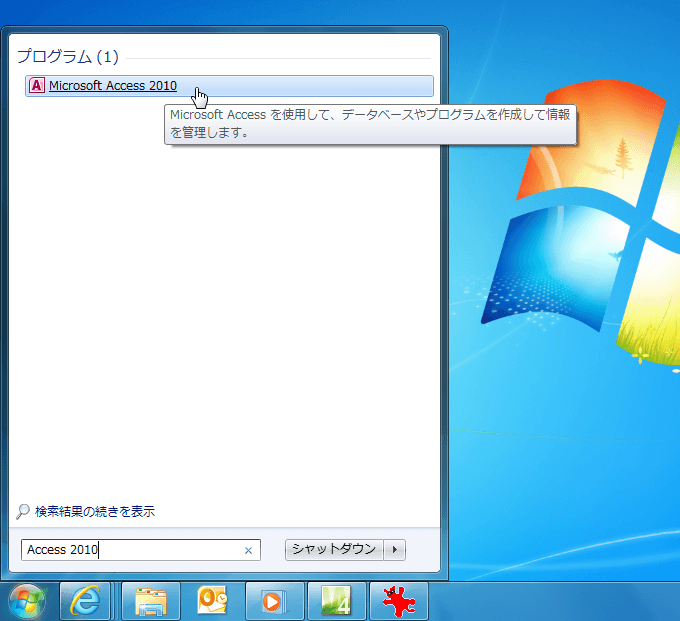Image resolution: width=680 pixels, height=621 pixels.
Task: Click the Access icon beside the result
Action: point(37,85)
